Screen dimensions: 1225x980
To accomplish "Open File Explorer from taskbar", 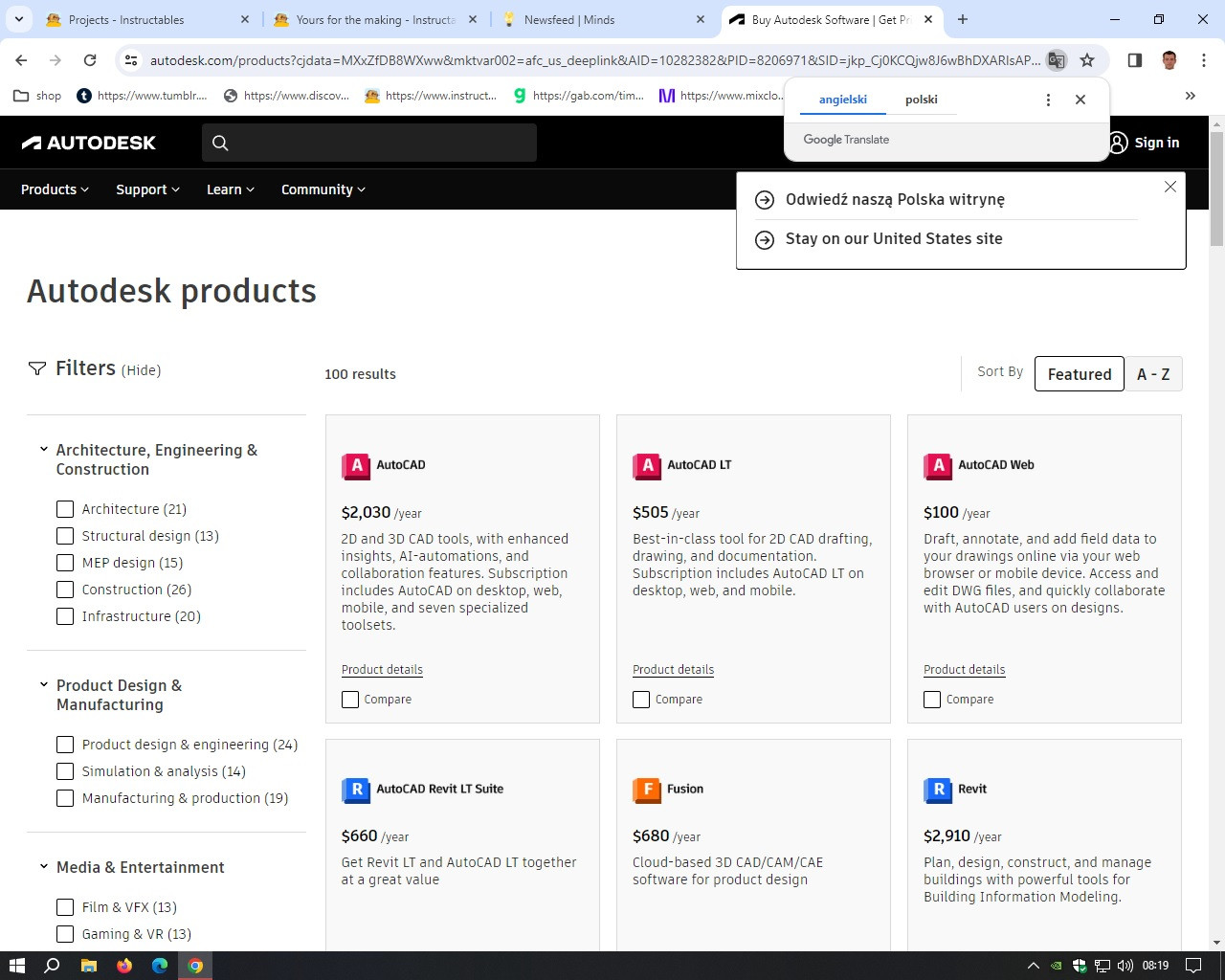I will click(x=88, y=966).
